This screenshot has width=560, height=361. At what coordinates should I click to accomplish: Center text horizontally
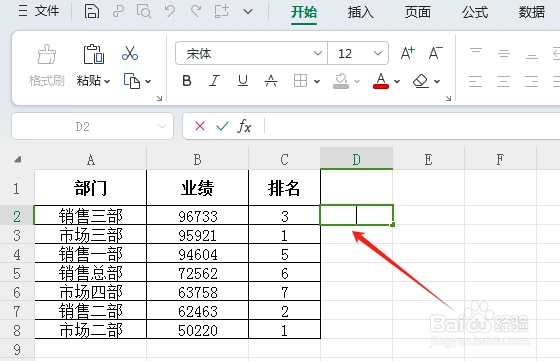coord(504,81)
